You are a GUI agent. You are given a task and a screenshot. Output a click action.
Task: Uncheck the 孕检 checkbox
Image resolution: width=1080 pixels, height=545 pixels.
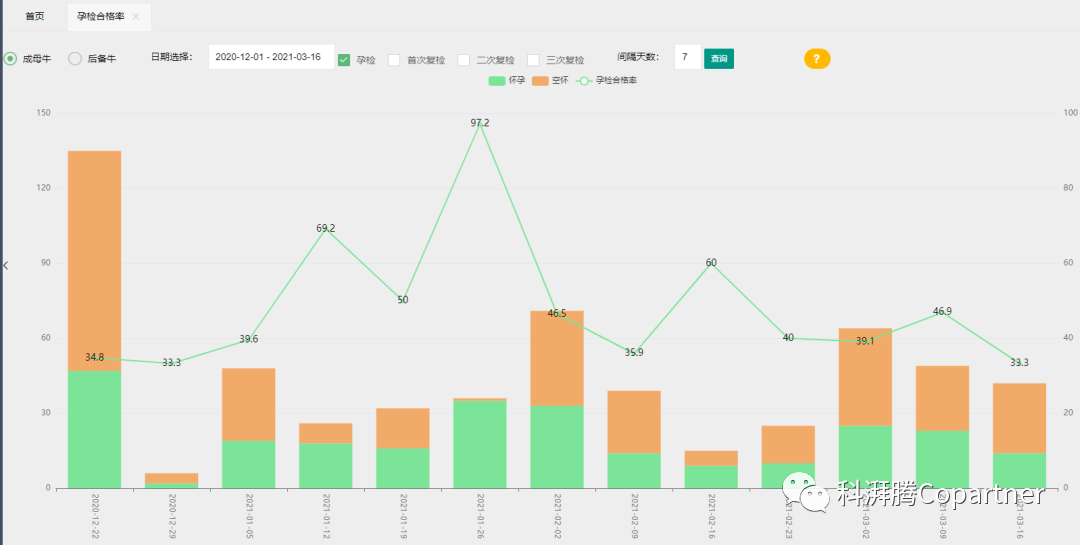(344, 60)
